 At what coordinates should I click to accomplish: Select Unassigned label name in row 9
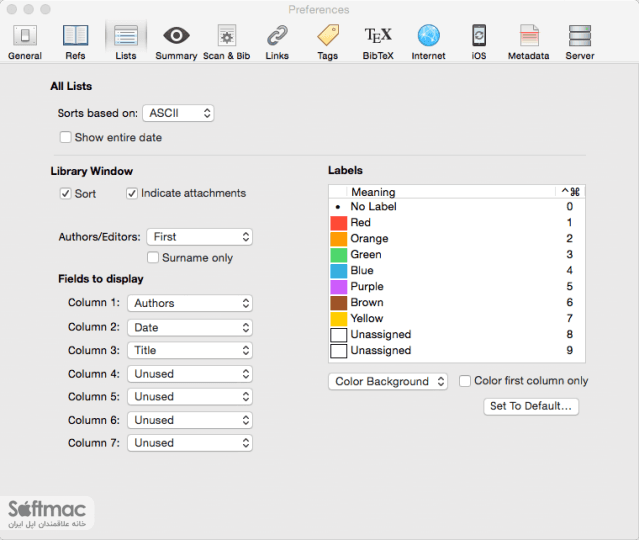[381, 350]
